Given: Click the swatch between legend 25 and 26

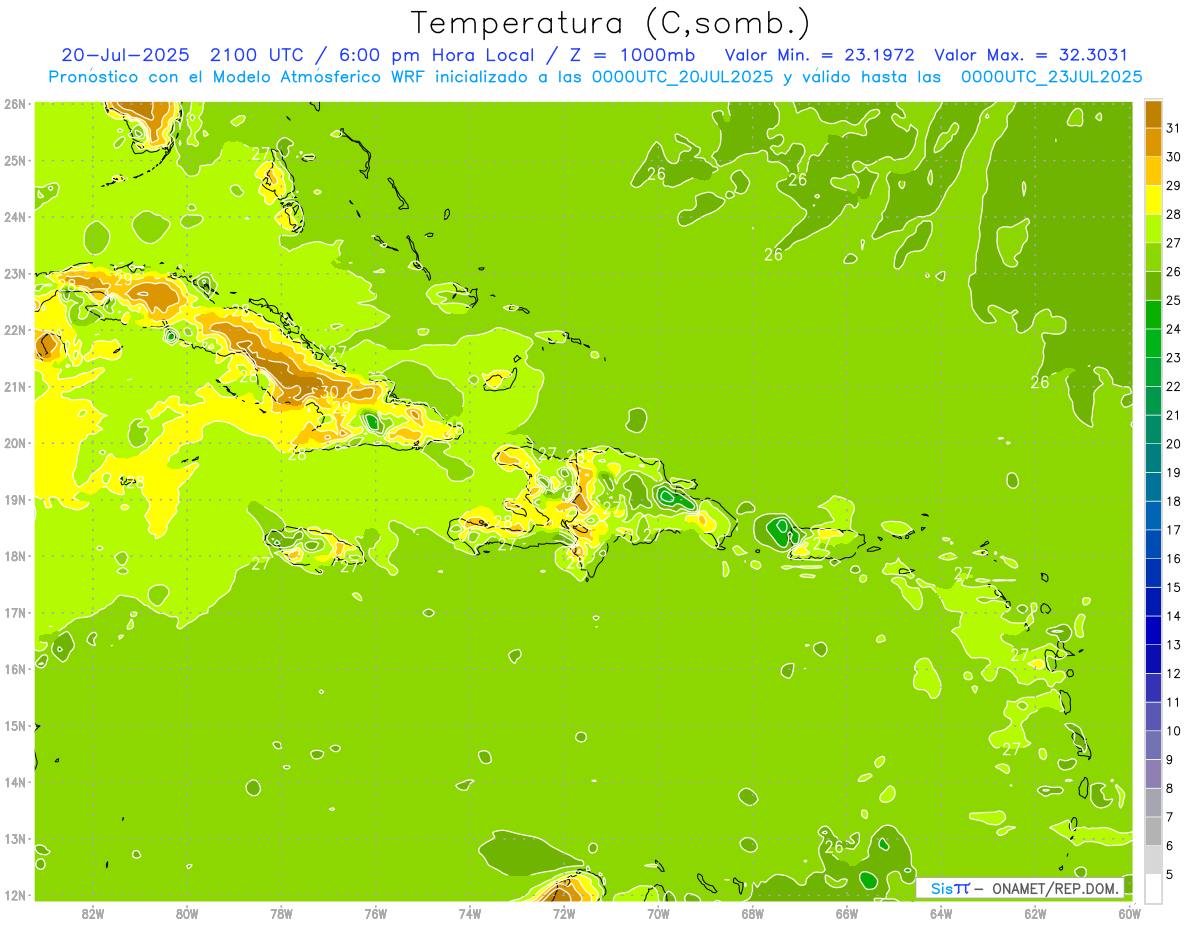Looking at the screenshot, I should point(1153,286).
